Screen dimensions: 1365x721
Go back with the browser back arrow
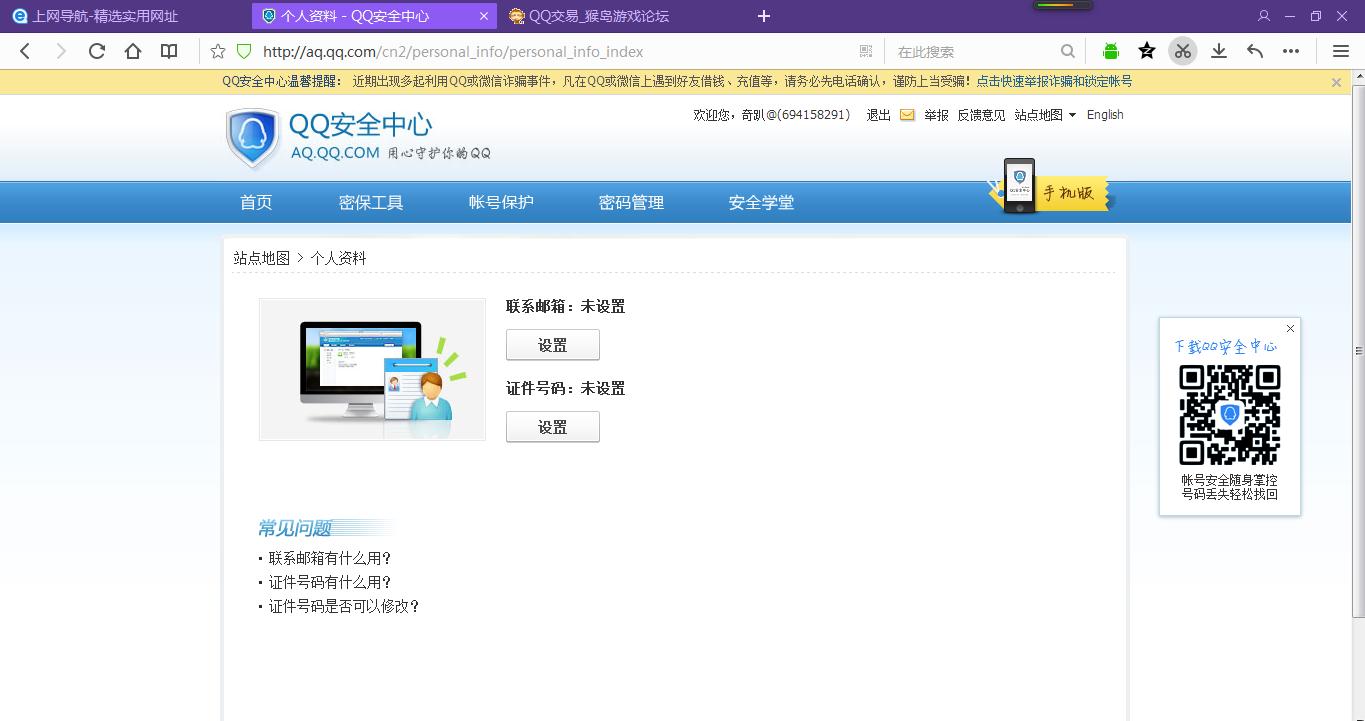pos(25,51)
